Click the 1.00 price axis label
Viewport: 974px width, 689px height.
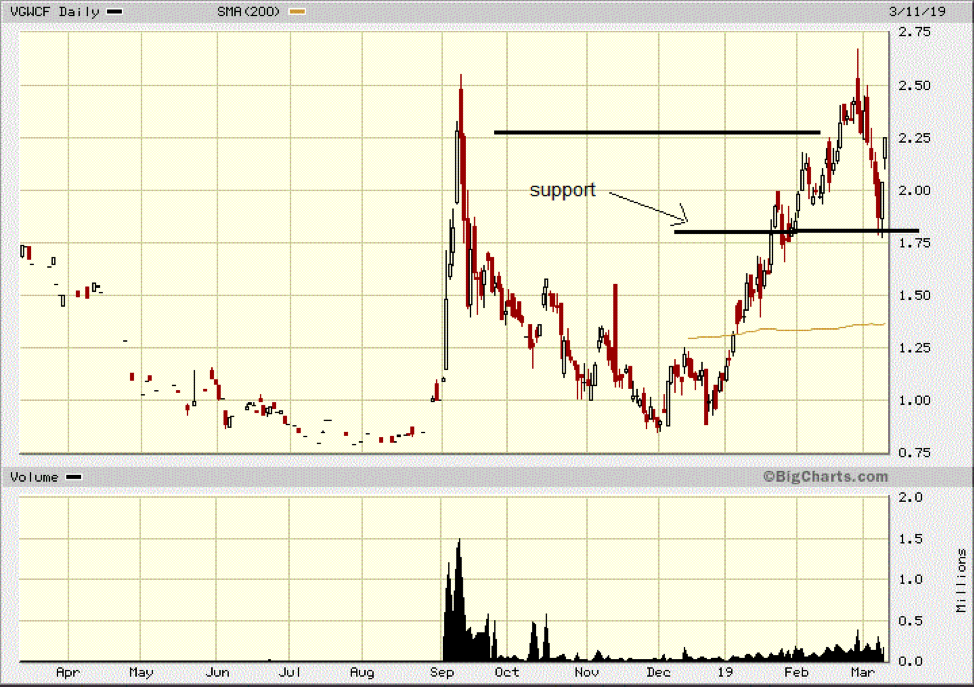click(x=914, y=401)
